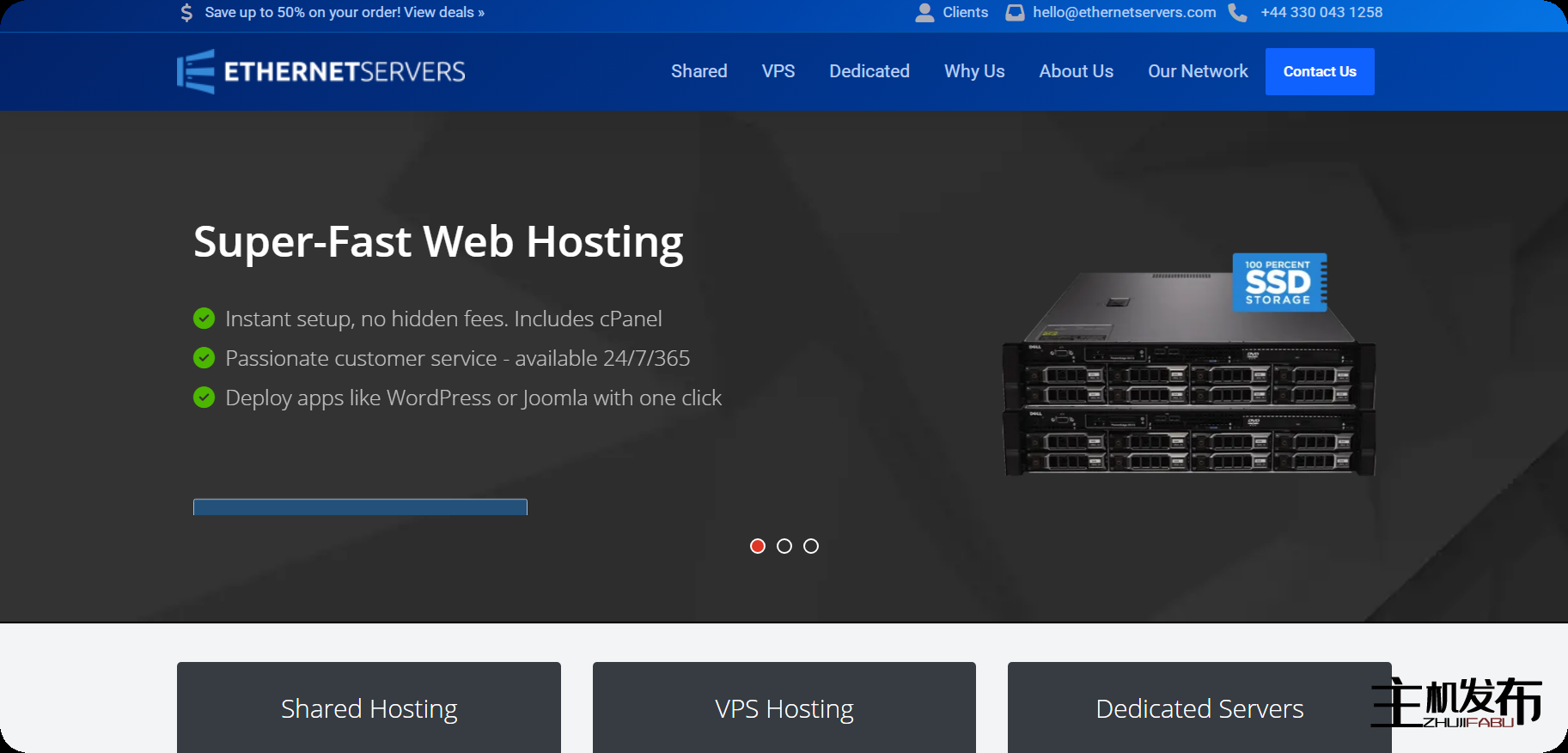This screenshot has width=1568, height=753.
Task: Go to the Why Us page
Action: click(974, 71)
